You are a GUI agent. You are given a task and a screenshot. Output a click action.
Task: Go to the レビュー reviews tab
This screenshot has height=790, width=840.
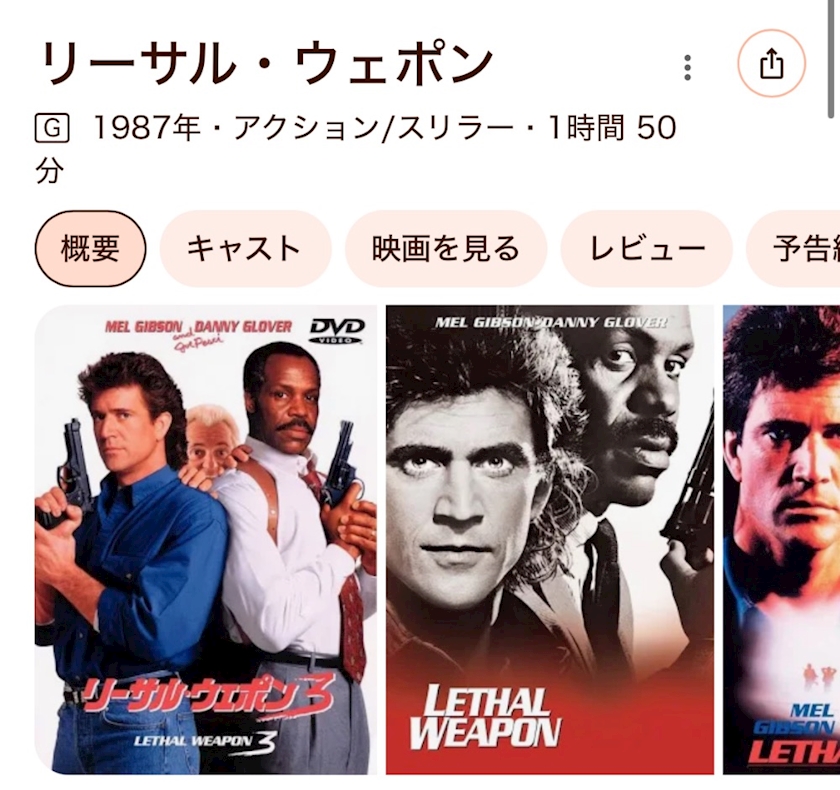pos(647,249)
